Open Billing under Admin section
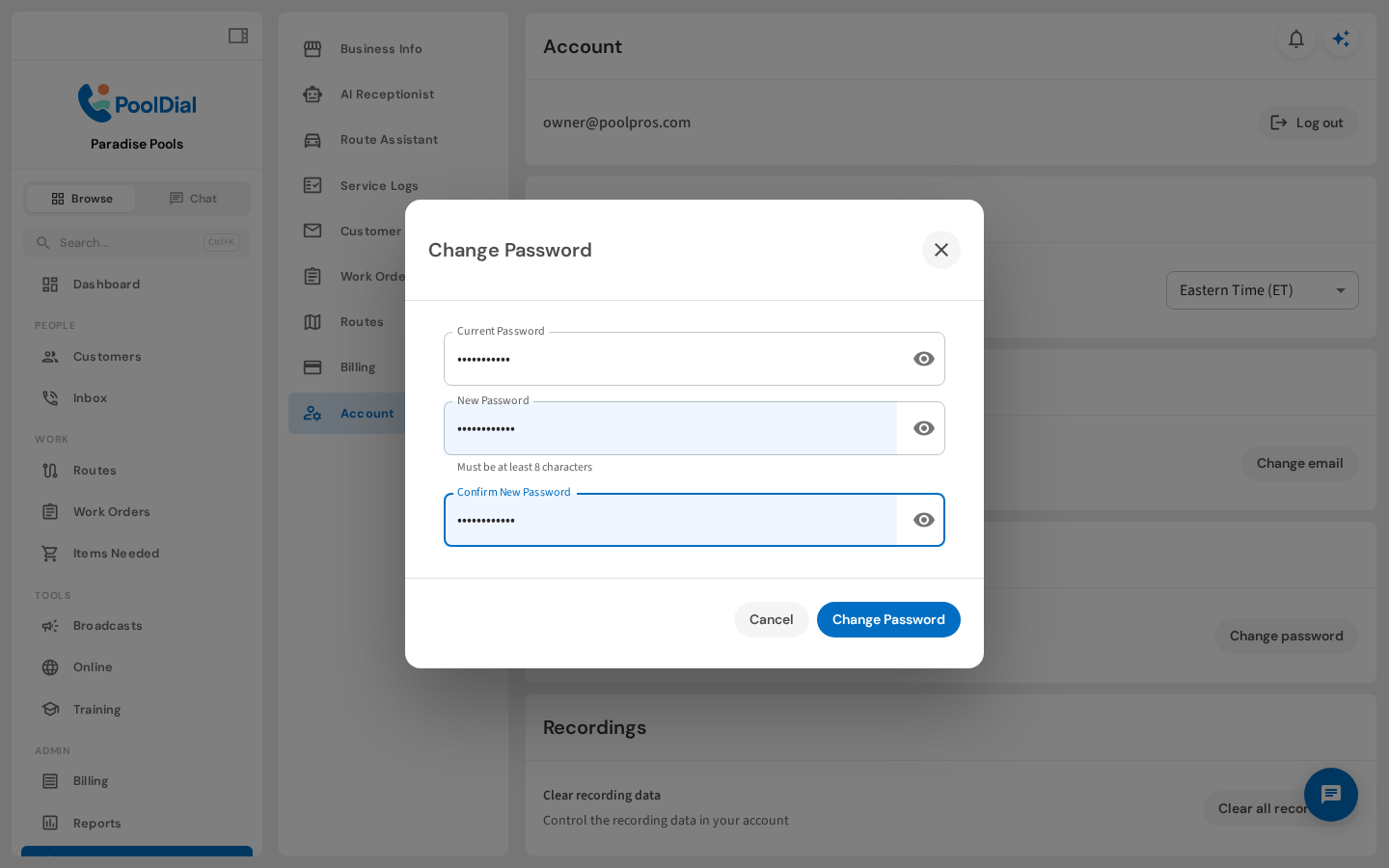Viewport: 1389px width, 868px height. pyautogui.click(x=137, y=781)
